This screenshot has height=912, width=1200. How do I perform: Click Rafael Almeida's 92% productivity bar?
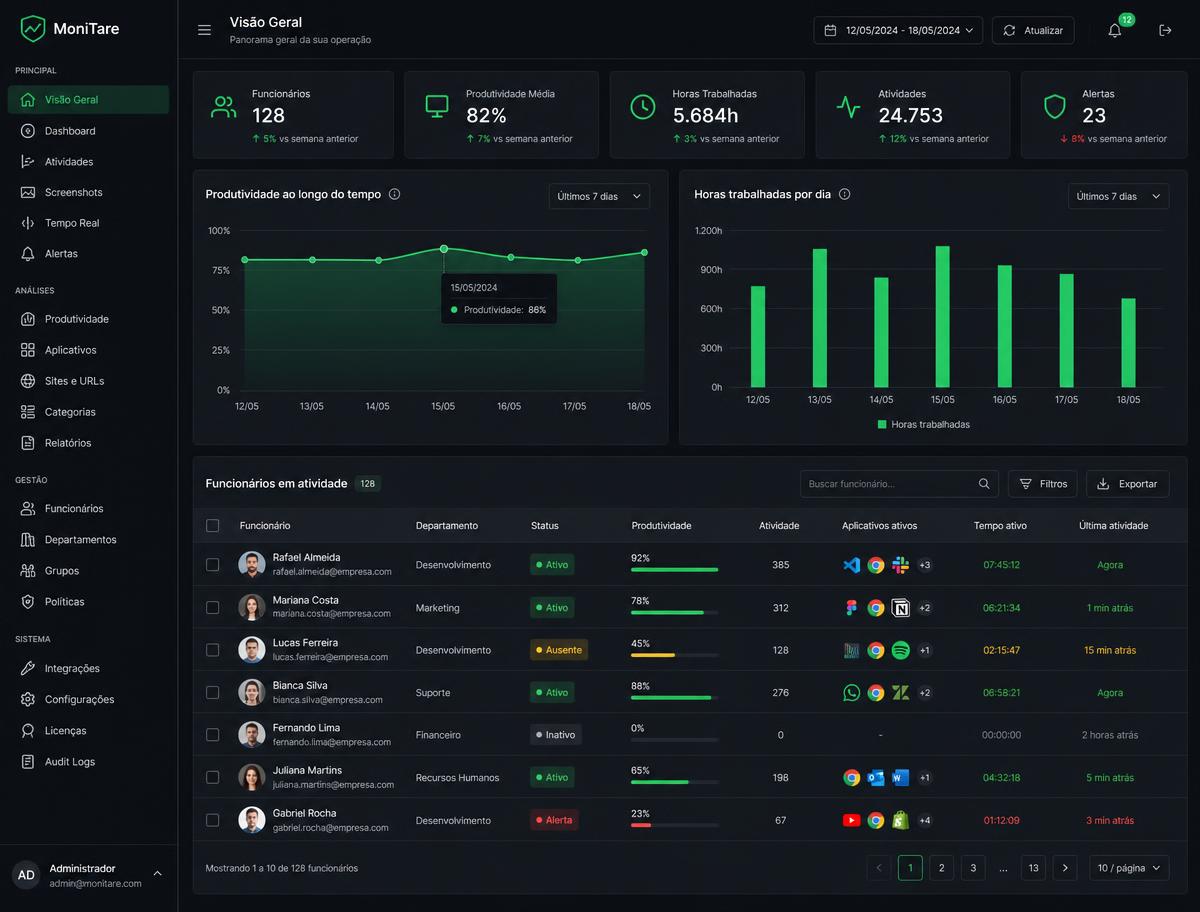pos(674,569)
